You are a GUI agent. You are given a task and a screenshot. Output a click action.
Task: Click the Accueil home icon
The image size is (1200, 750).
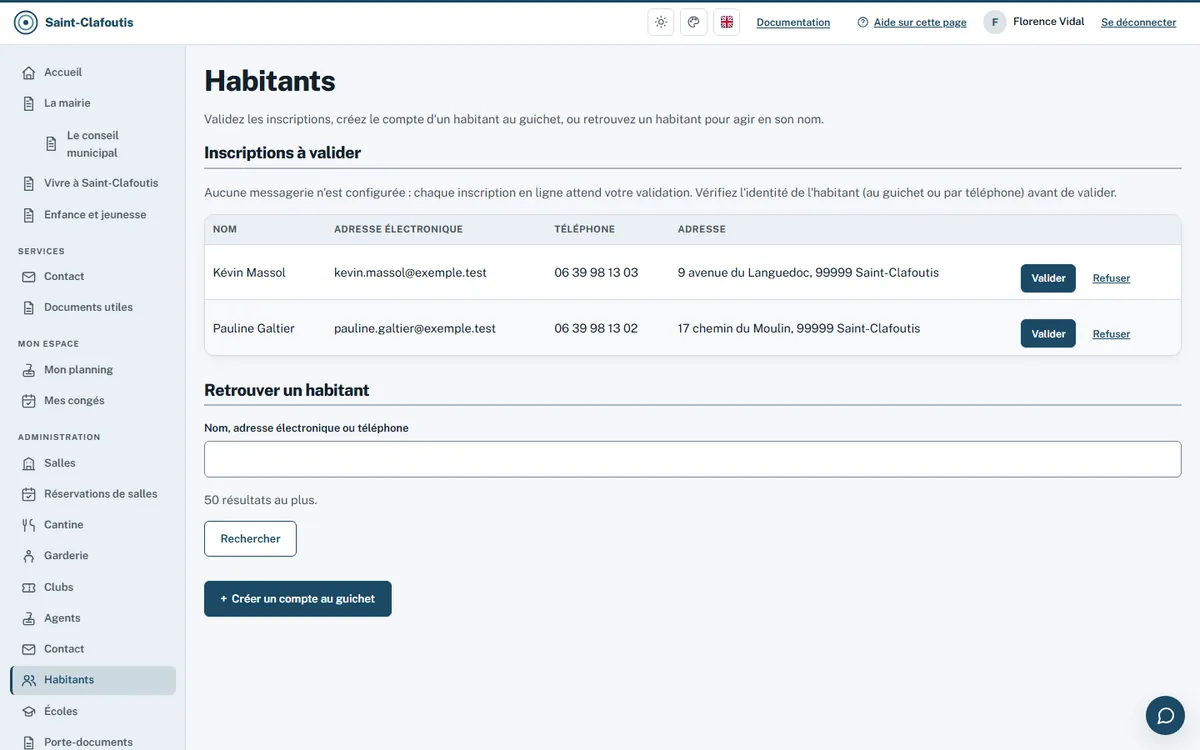coord(29,73)
